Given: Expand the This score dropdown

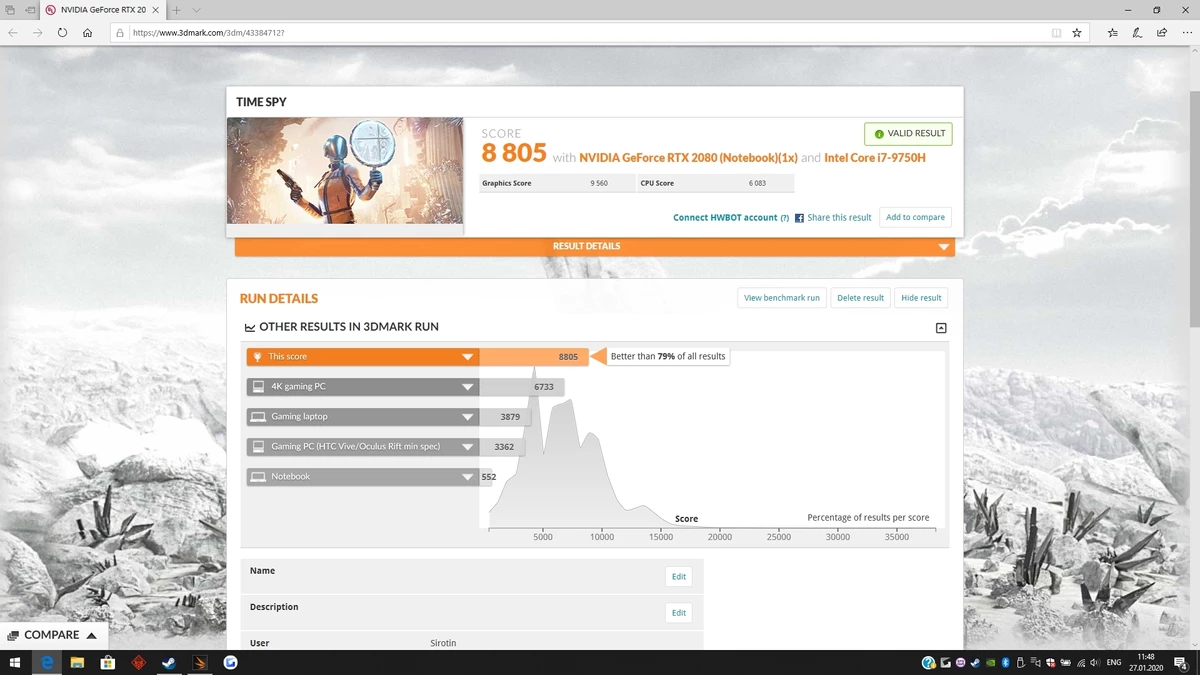Looking at the screenshot, I should coord(467,357).
